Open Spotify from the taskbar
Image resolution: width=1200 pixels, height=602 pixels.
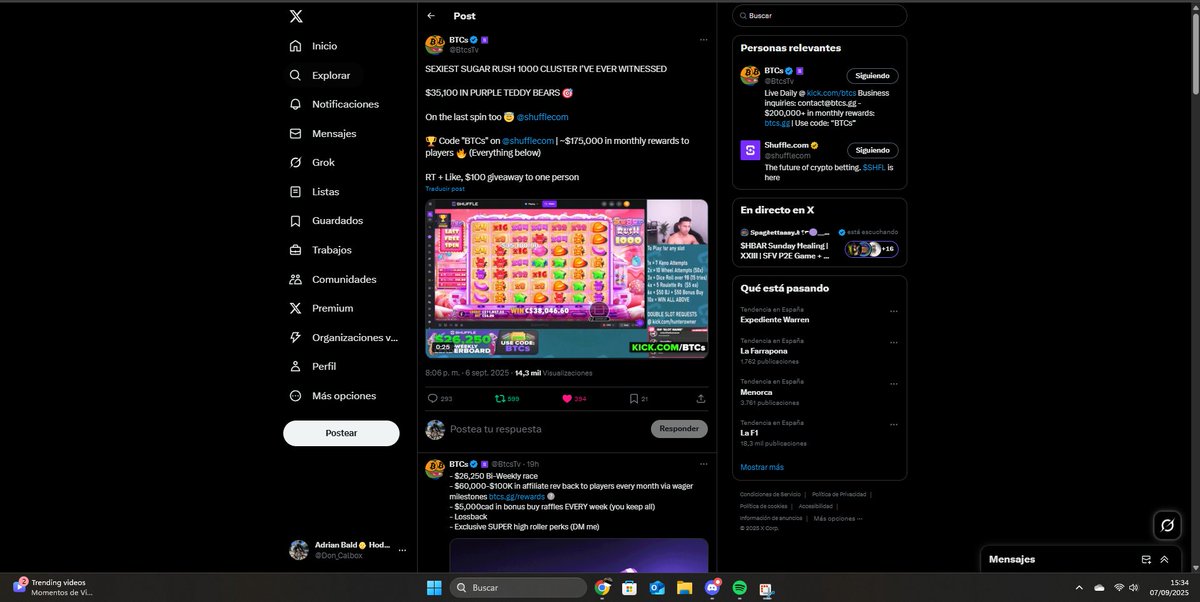(x=739, y=587)
